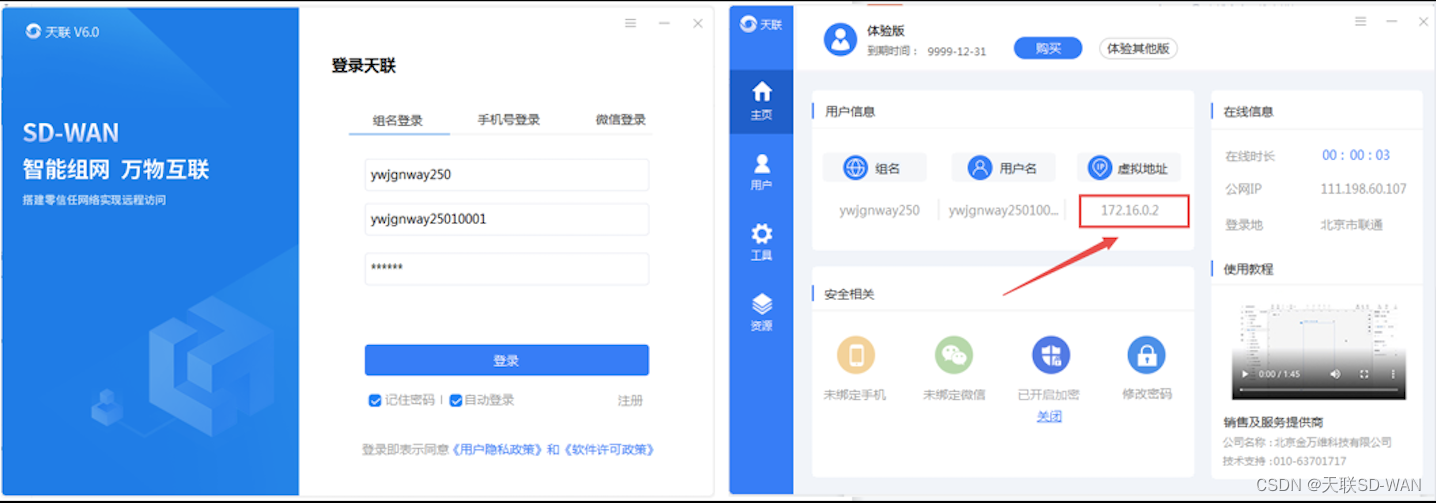Click 未绑定手机 phone icon
The width and height of the screenshot is (1436, 503).
click(x=856, y=355)
